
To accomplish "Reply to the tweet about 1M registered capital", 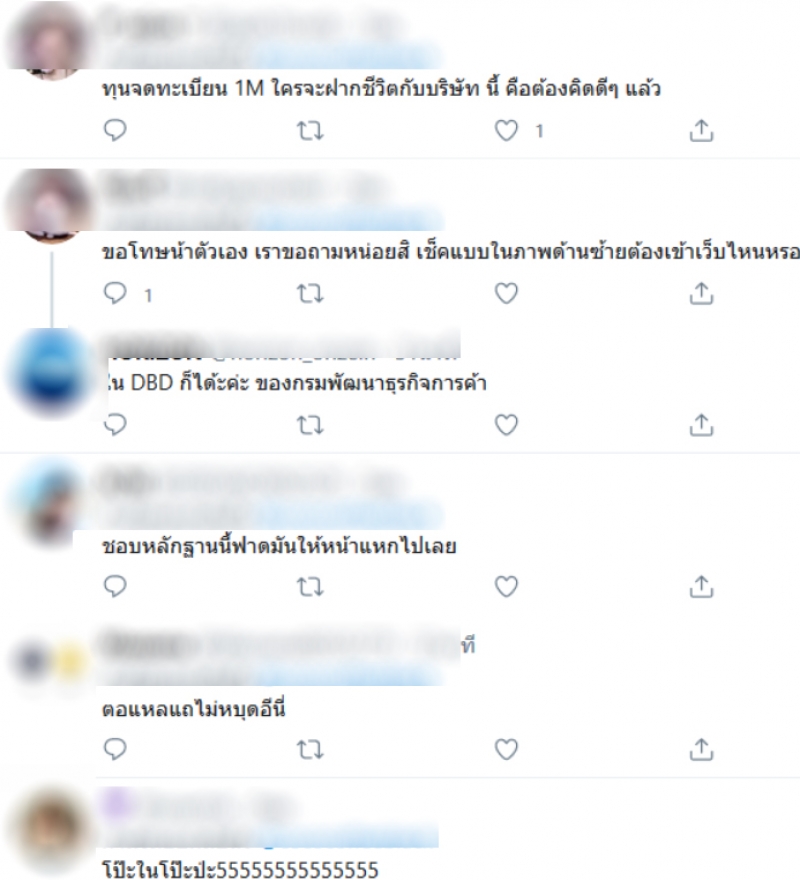I will [115, 130].
